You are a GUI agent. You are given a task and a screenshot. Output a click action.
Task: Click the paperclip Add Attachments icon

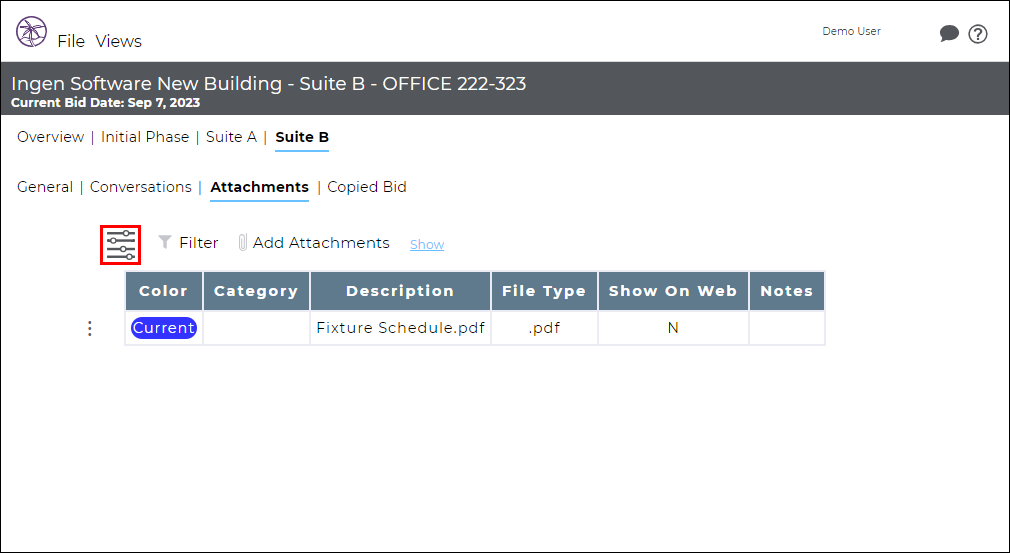pyautogui.click(x=243, y=243)
